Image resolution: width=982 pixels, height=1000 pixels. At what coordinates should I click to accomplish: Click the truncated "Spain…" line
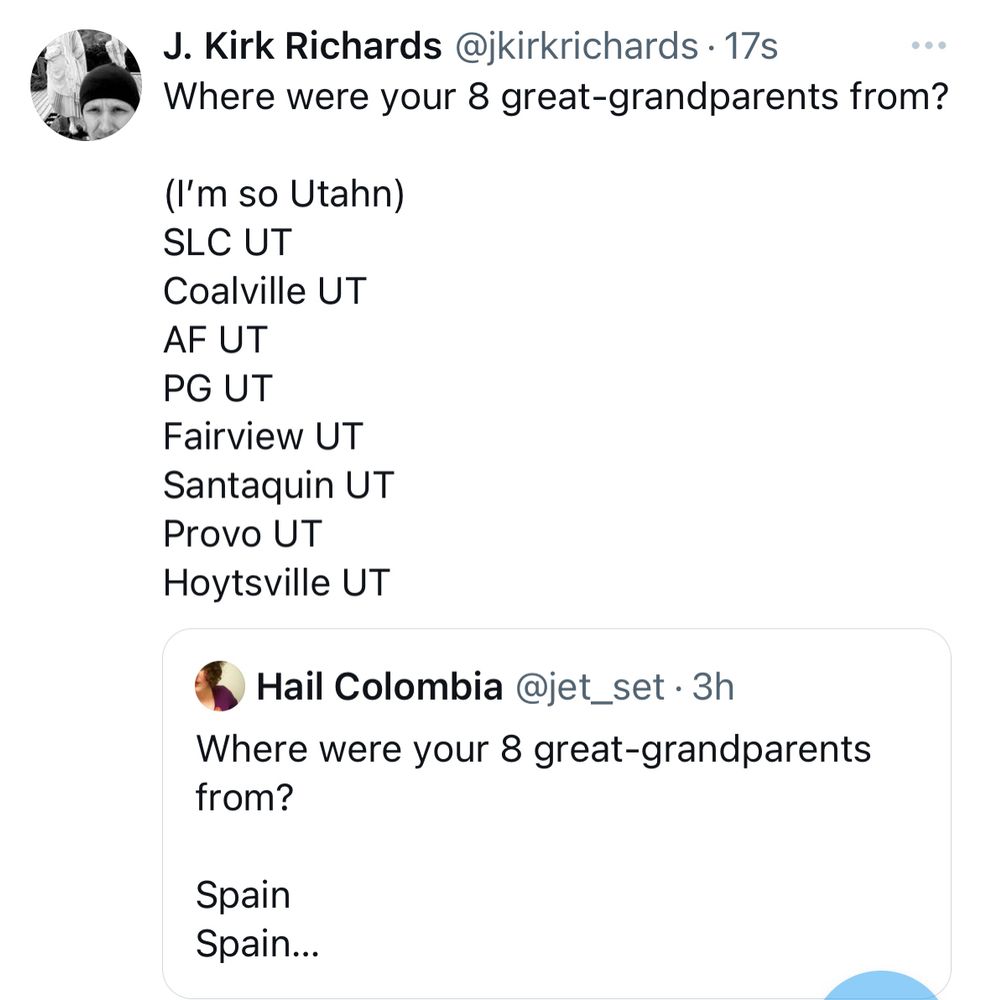coord(257,943)
